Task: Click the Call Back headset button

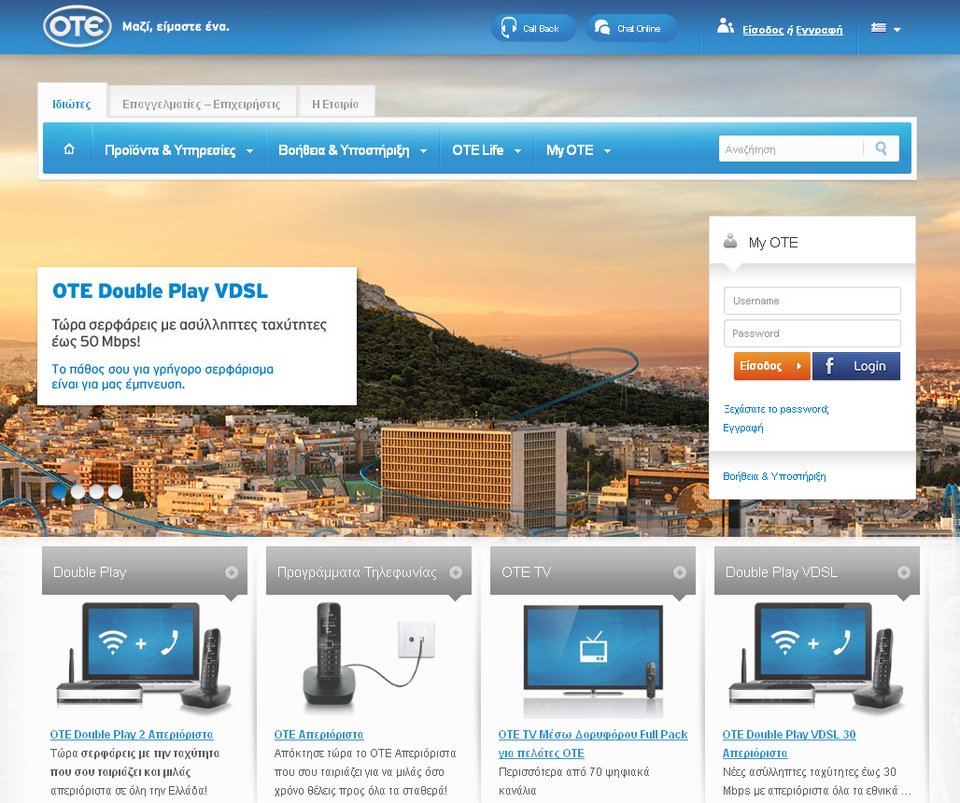Action: point(533,28)
